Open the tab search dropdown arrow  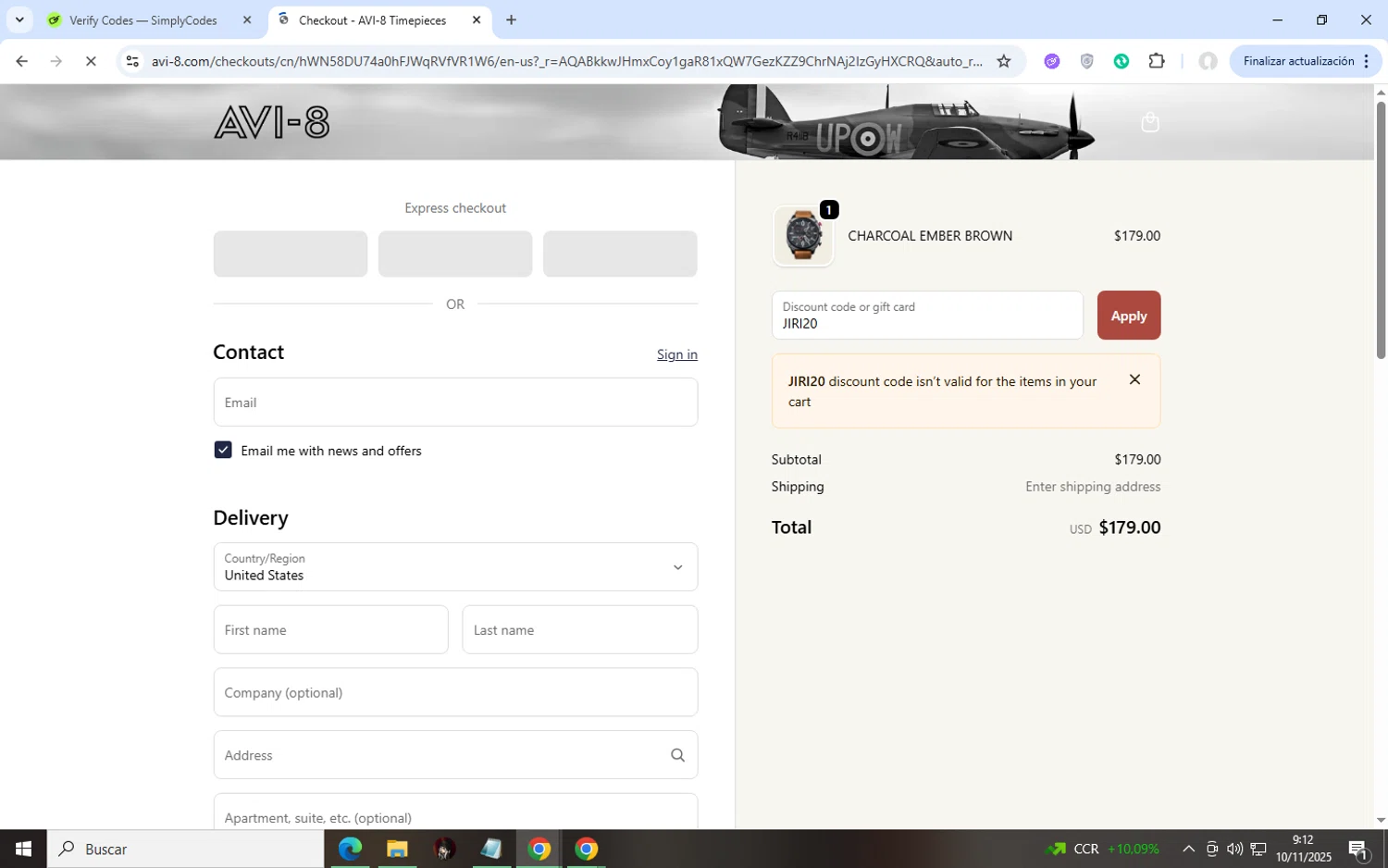[19, 20]
